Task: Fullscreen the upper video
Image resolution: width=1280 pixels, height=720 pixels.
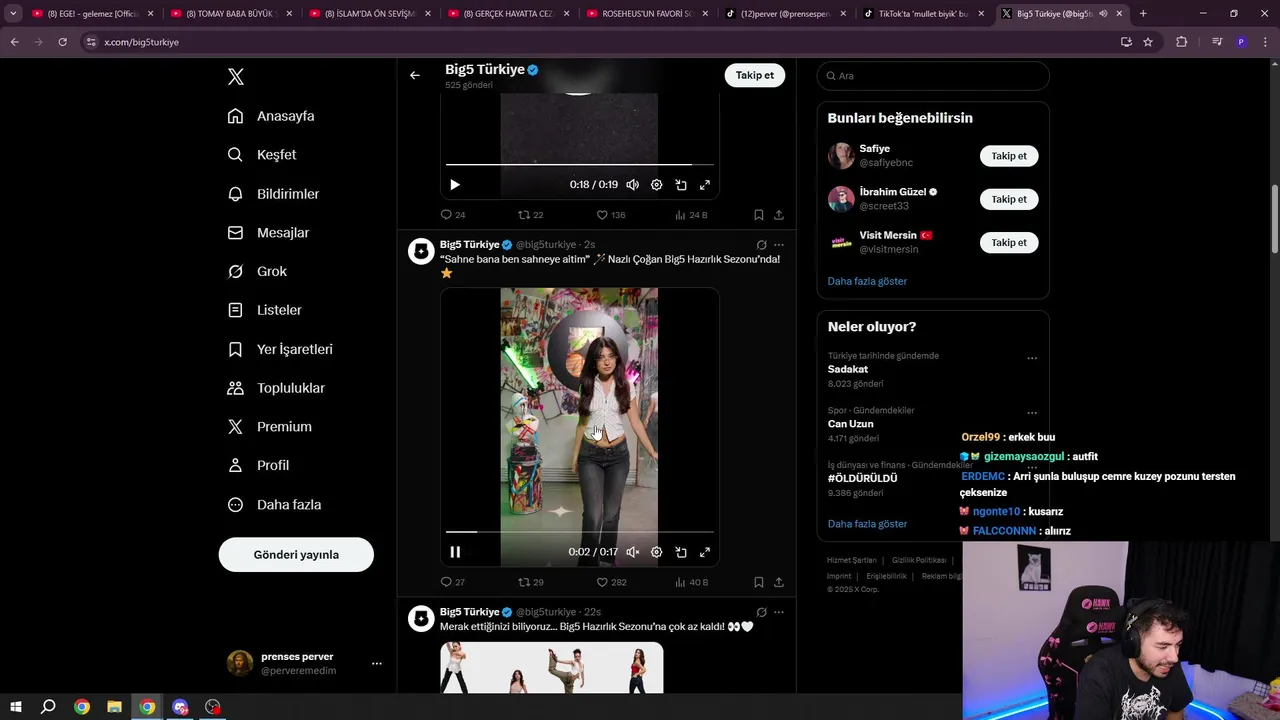Action: 705,185
